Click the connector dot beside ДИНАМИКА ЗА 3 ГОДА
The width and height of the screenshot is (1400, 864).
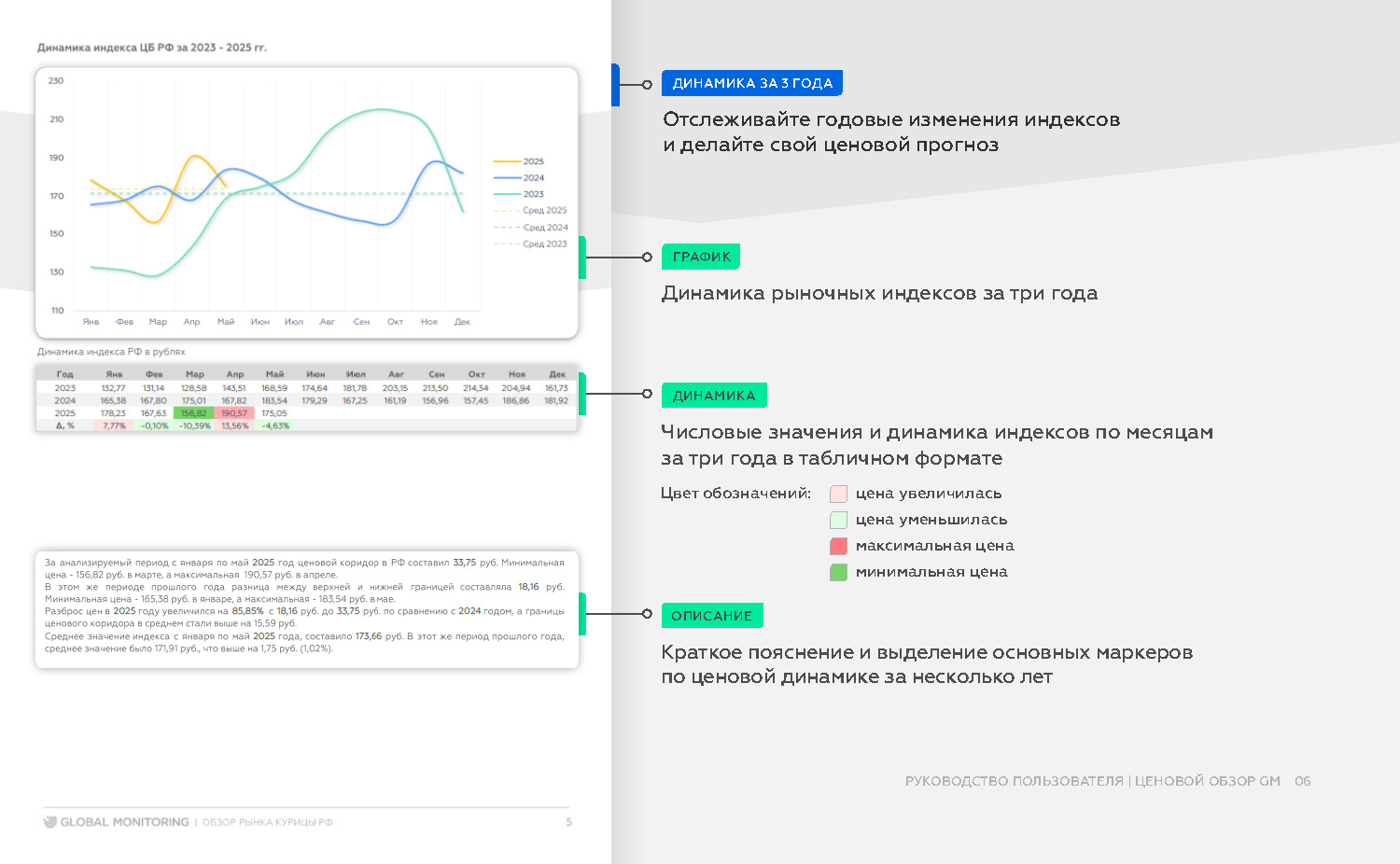click(x=648, y=83)
